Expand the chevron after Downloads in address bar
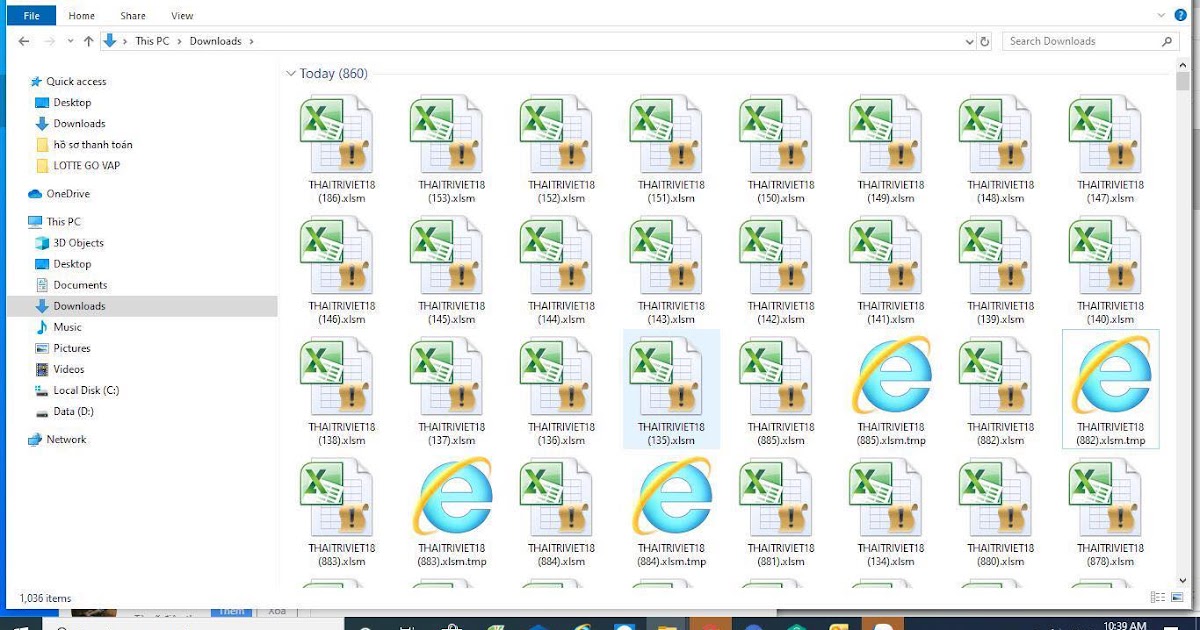 click(251, 41)
